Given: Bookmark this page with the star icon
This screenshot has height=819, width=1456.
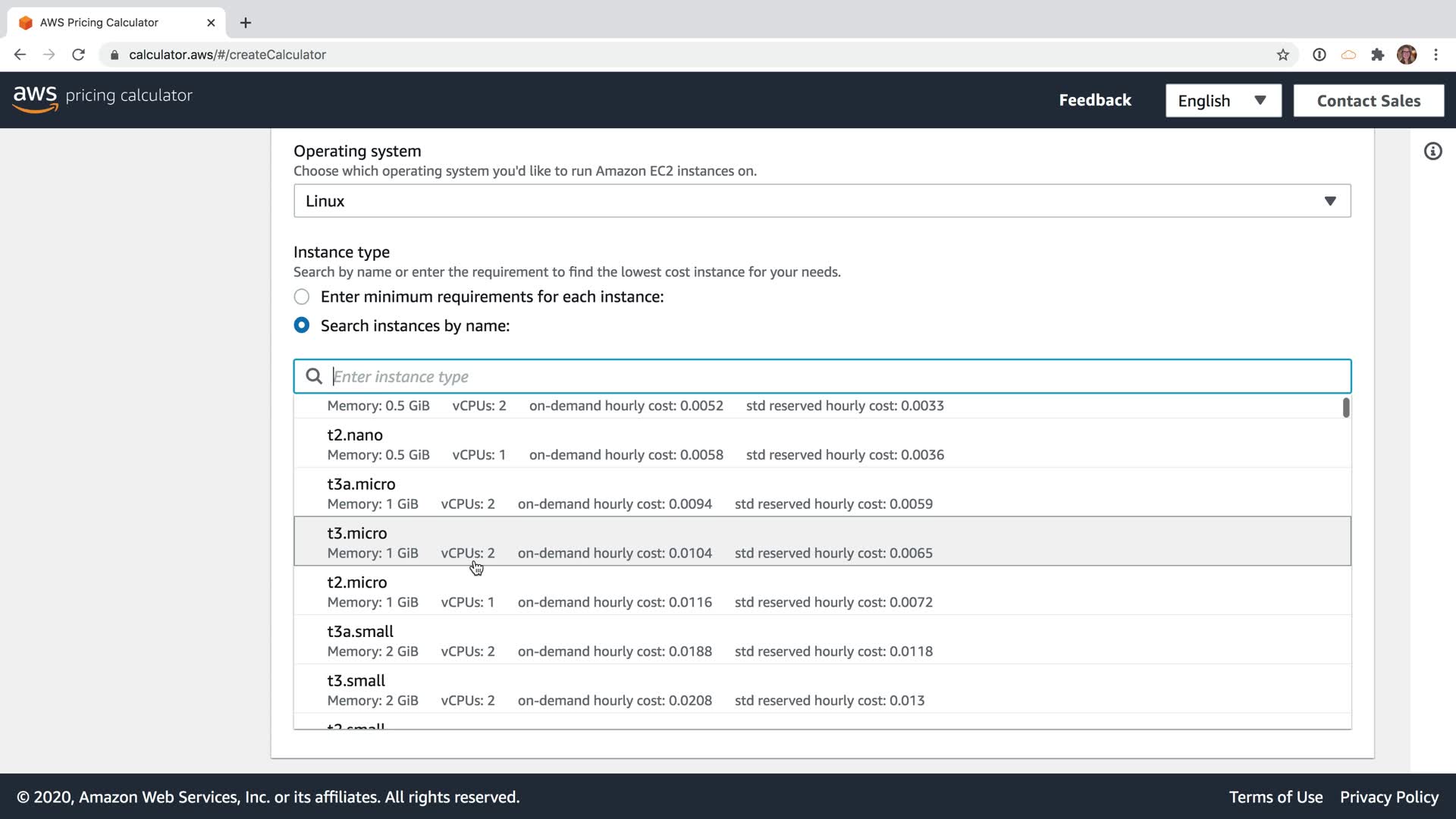Looking at the screenshot, I should (1282, 55).
